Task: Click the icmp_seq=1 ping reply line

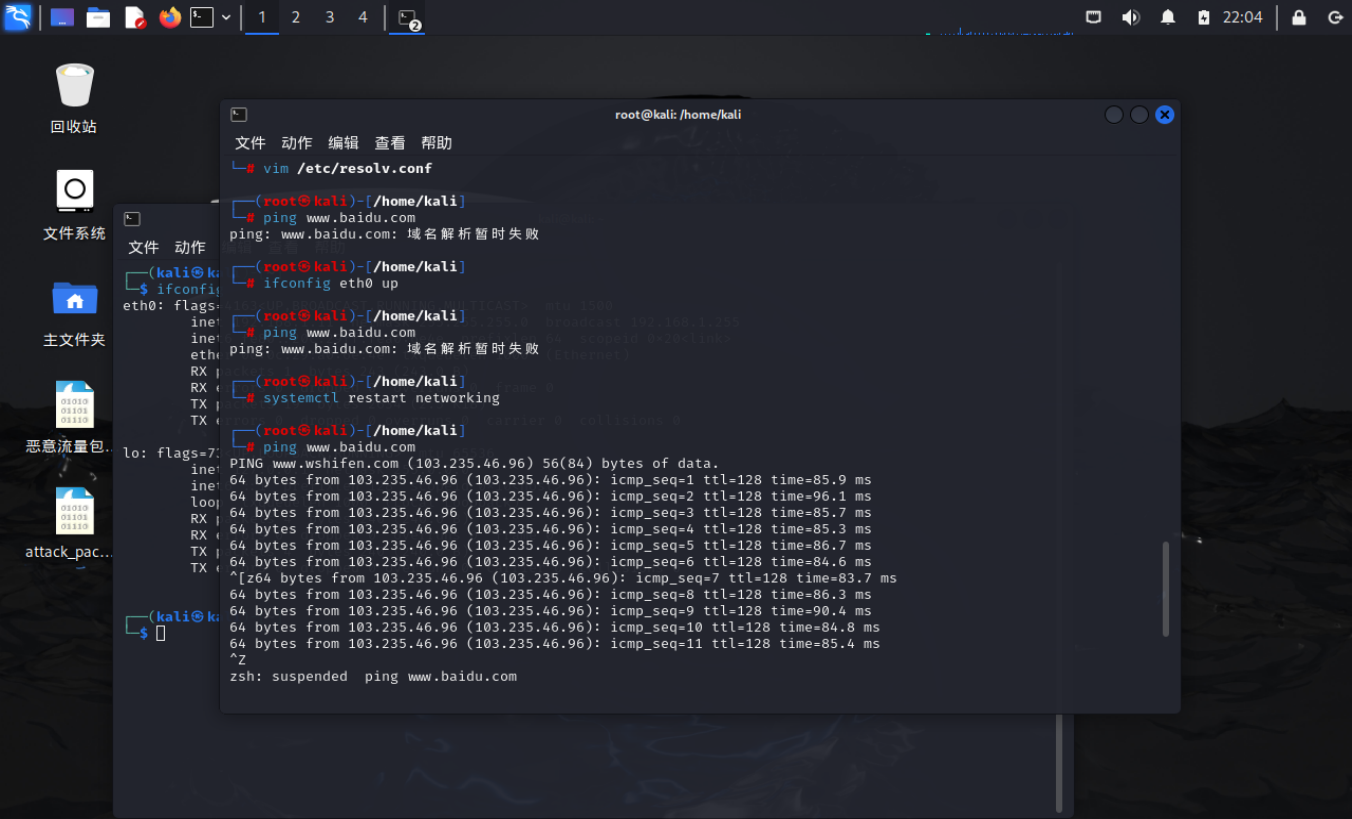Action: [x=550, y=480]
